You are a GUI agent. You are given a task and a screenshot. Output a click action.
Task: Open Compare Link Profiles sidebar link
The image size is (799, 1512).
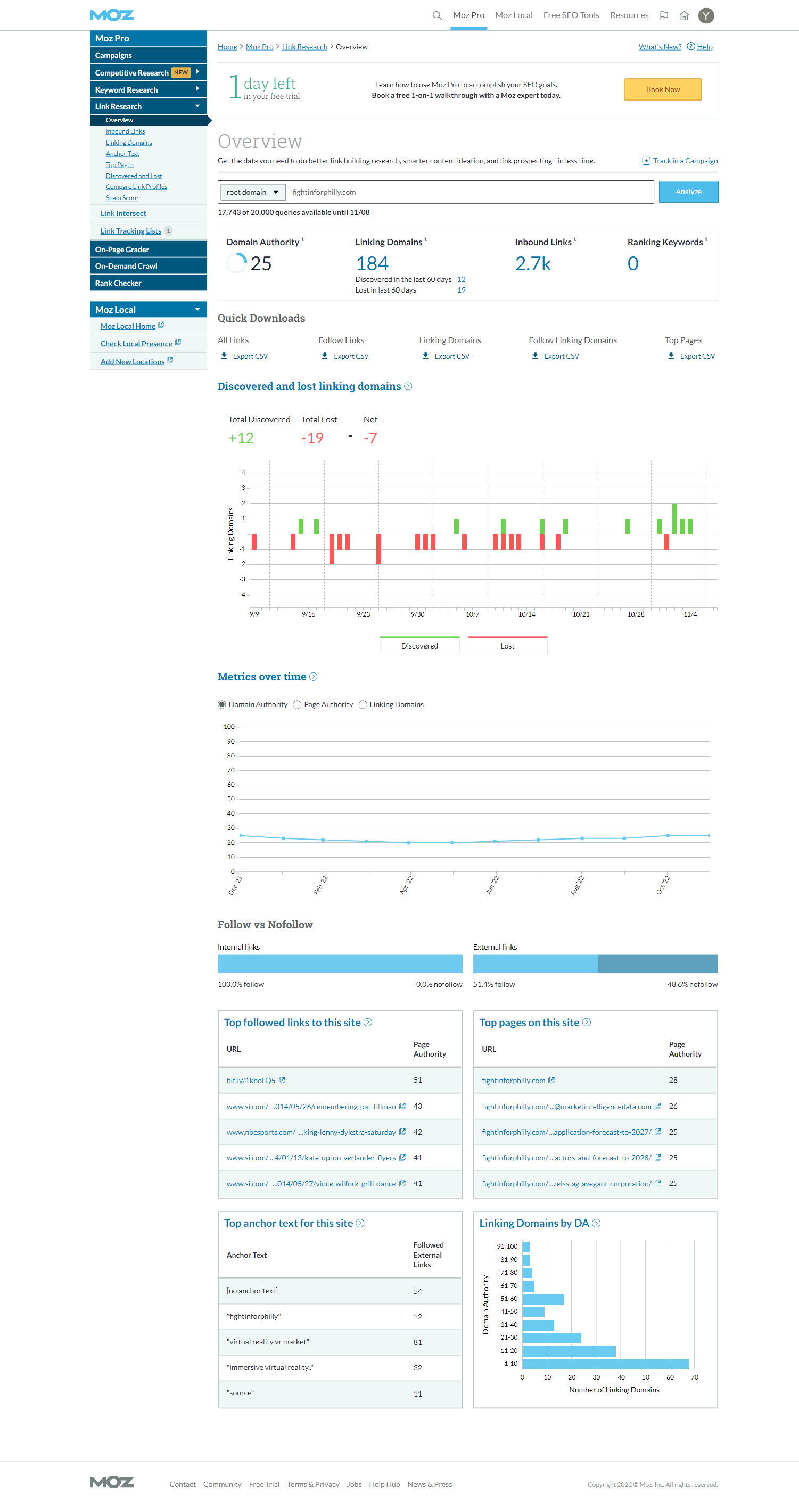point(136,187)
